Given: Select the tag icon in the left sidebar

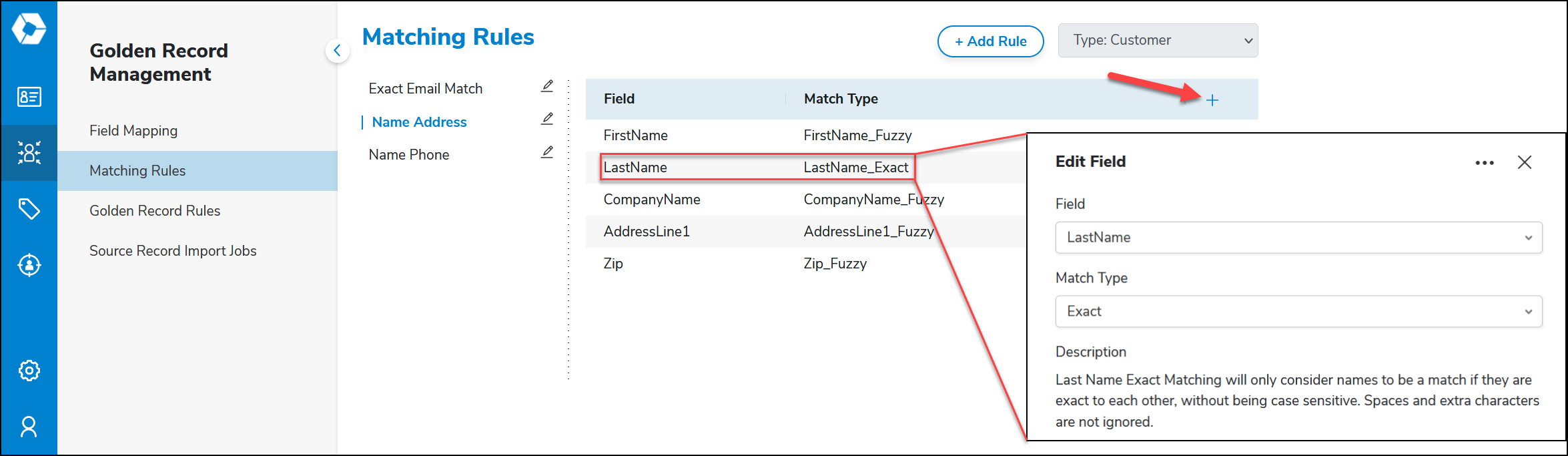Looking at the screenshot, I should click(29, 209).
